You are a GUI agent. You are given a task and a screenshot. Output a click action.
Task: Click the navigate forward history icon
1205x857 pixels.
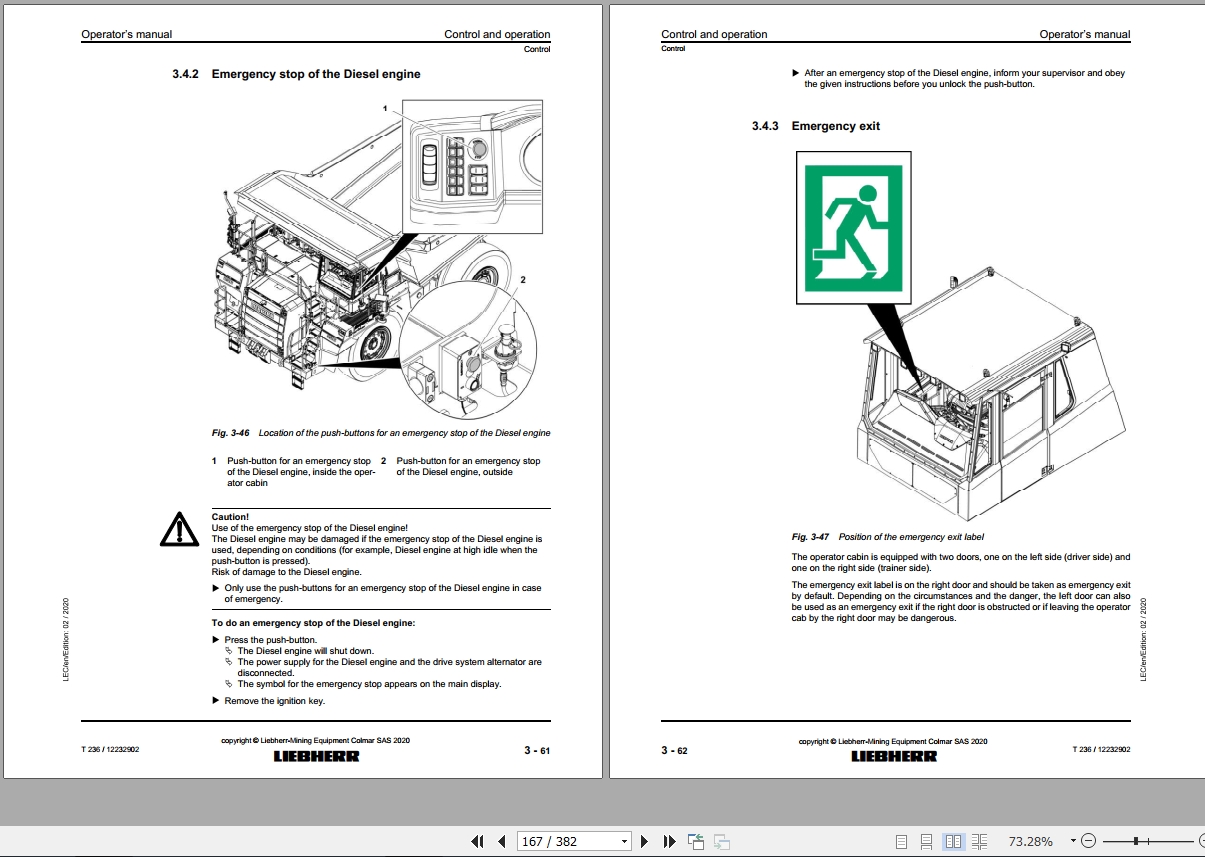click(722, 841)
